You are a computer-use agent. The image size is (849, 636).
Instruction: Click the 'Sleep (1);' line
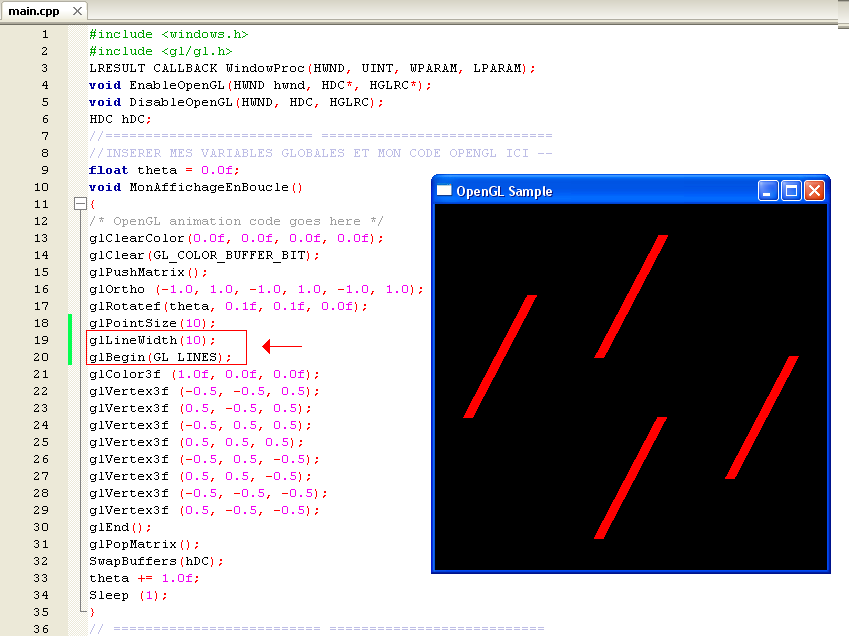click(x=128, y=595)
